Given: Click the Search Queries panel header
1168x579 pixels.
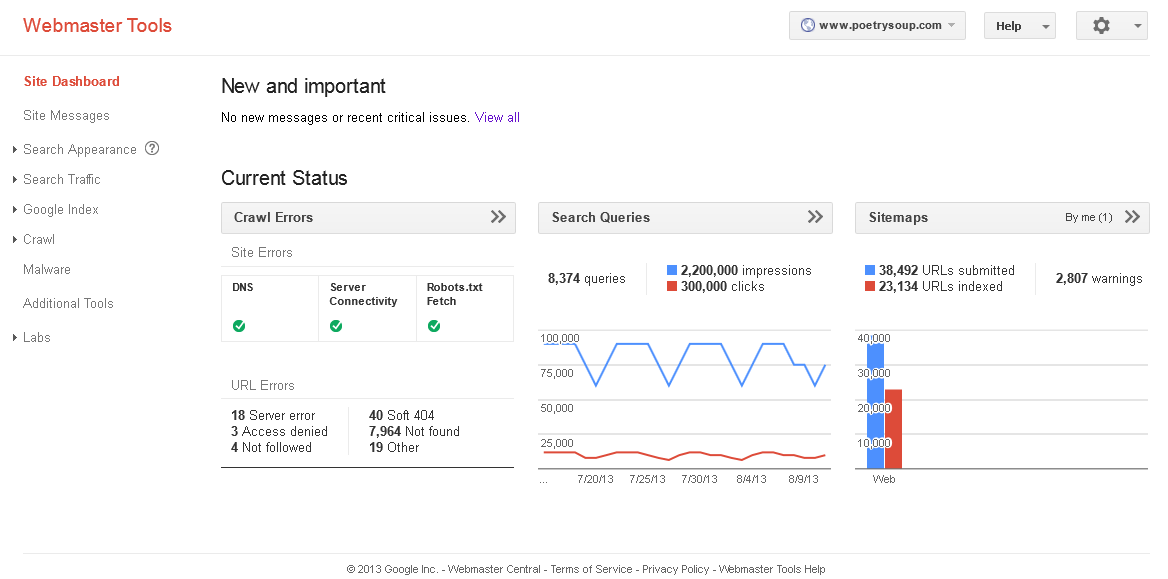Looking at the screenshot, I should pyautogui.click(x=685, y=218).
